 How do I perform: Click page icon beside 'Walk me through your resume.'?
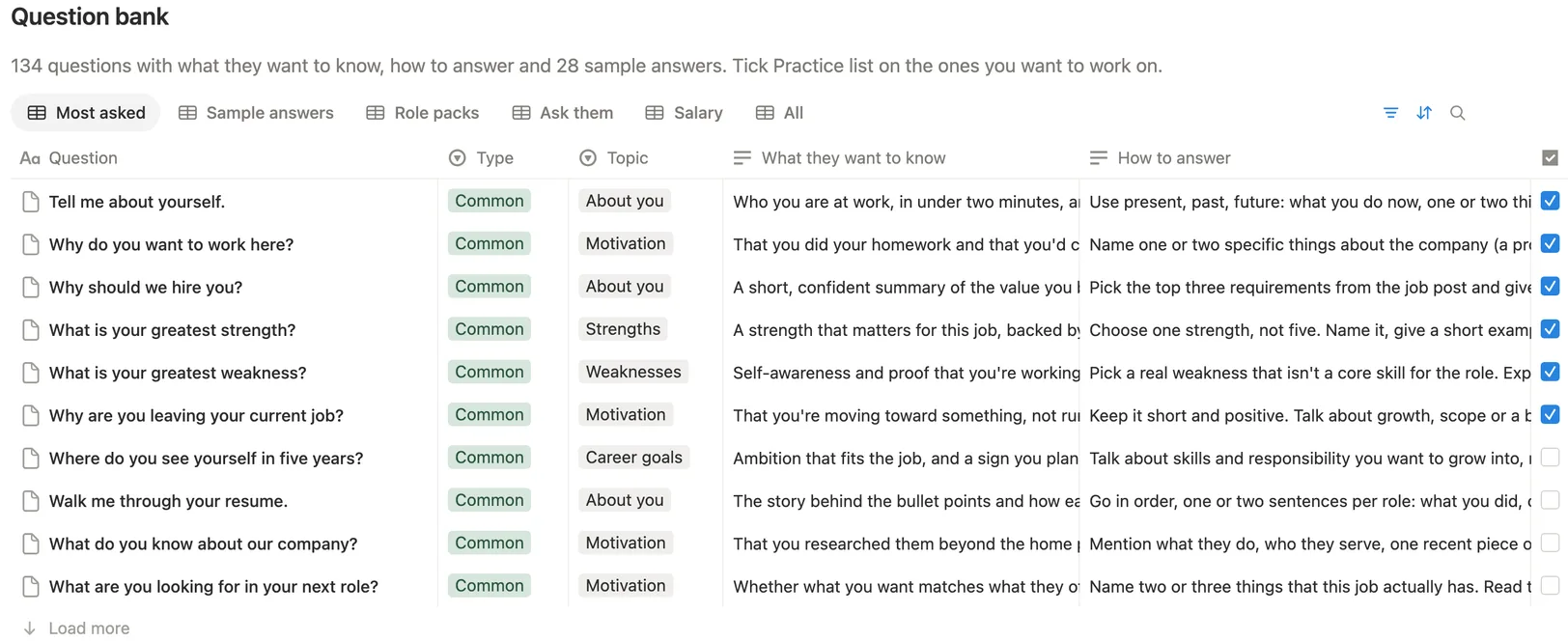point(31,501)
